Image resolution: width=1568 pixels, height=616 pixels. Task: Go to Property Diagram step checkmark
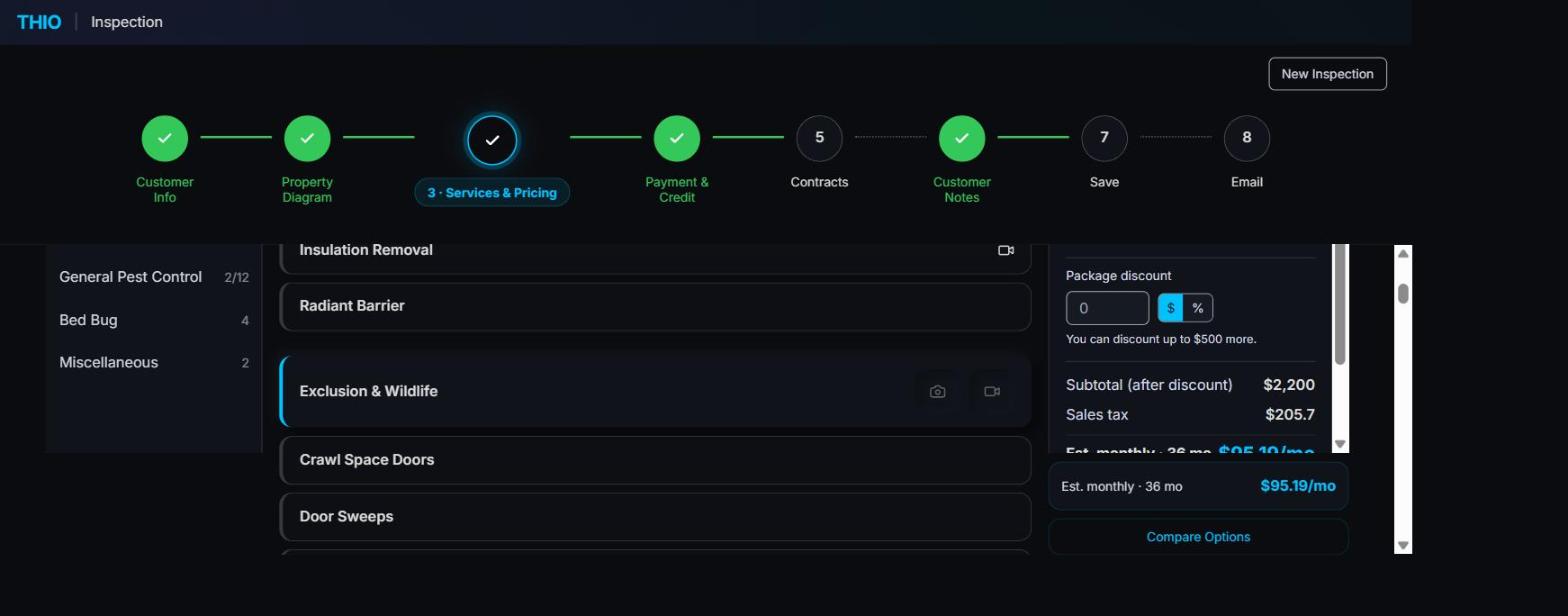pyautogui.click(x=307, y=138)
